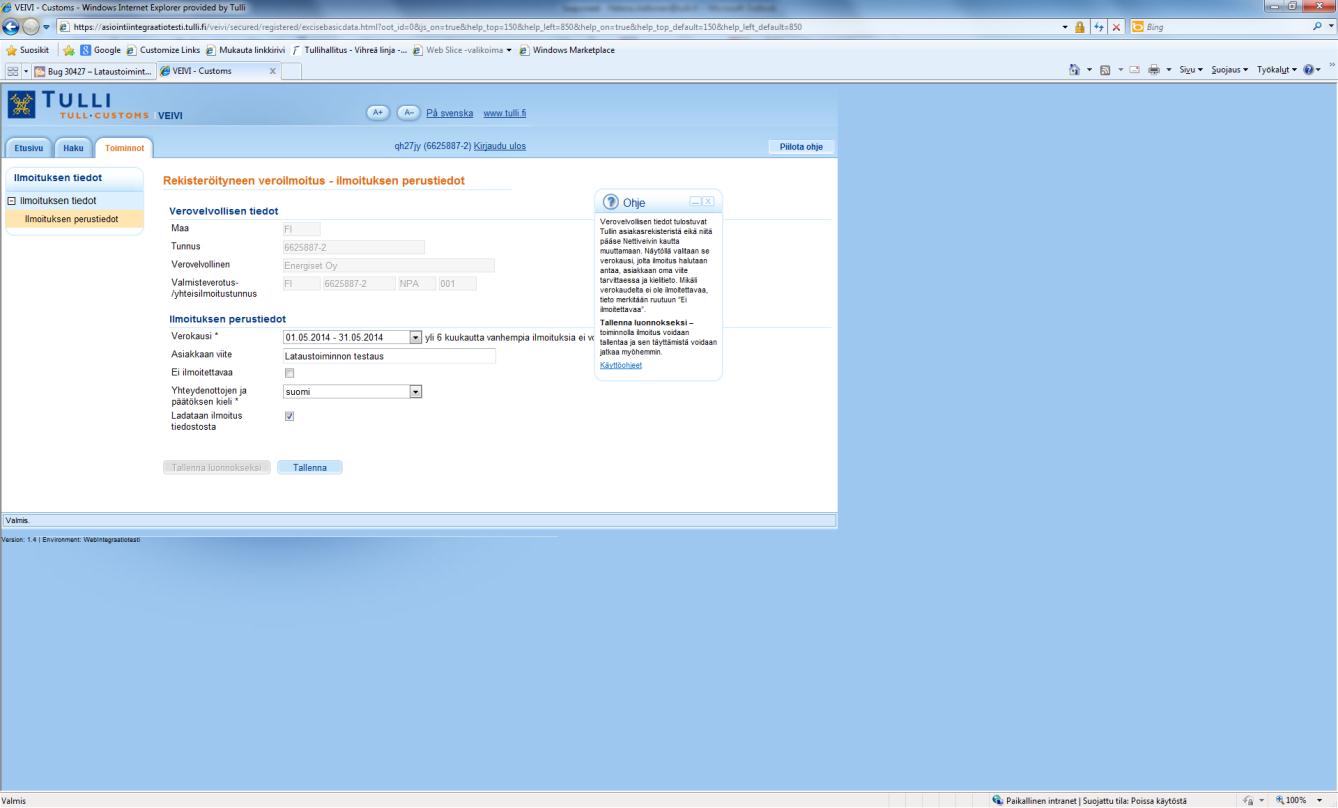Click the Piilota ohje button
The image size is (1338, 808).
pos(801,147)
